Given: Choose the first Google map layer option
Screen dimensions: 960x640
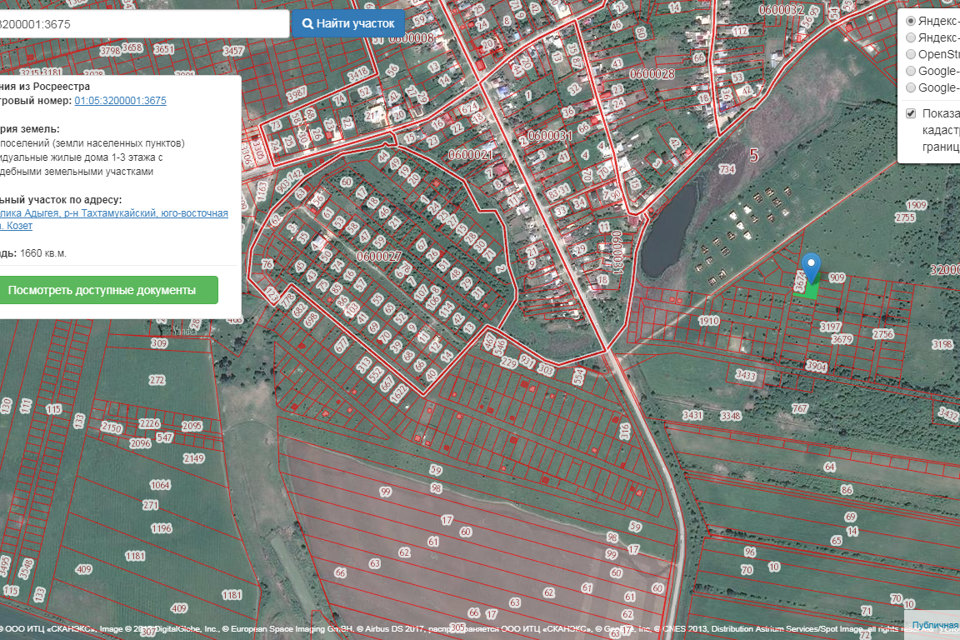Looking at the screenshot, I should tap(911, 71).
